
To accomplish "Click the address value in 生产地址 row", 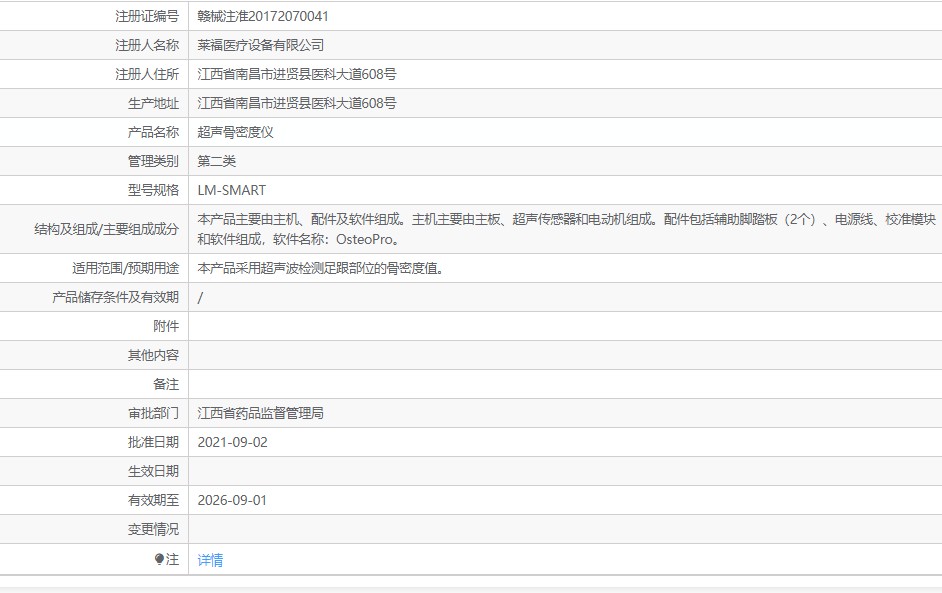I will tap(297, 103).
